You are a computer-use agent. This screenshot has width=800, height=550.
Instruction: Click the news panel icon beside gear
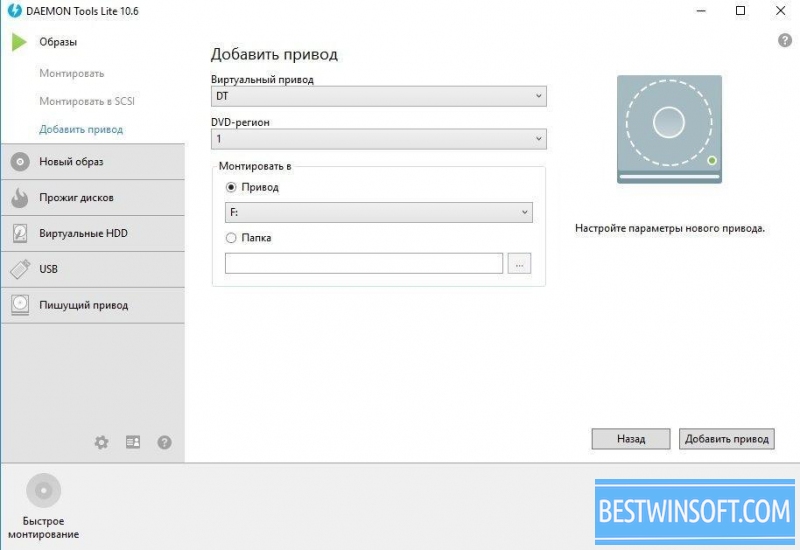point(133,442)
